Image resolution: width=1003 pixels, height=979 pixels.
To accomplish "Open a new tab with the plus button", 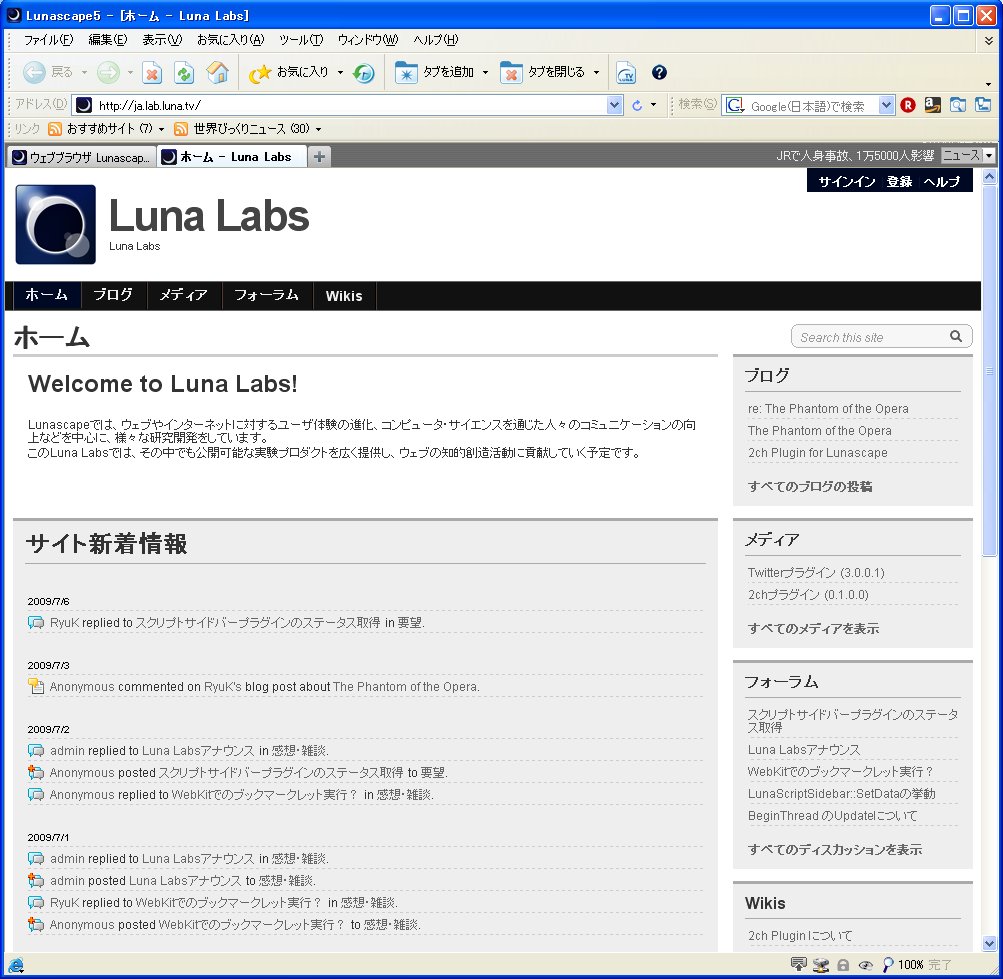I will (x=319, y=157).
